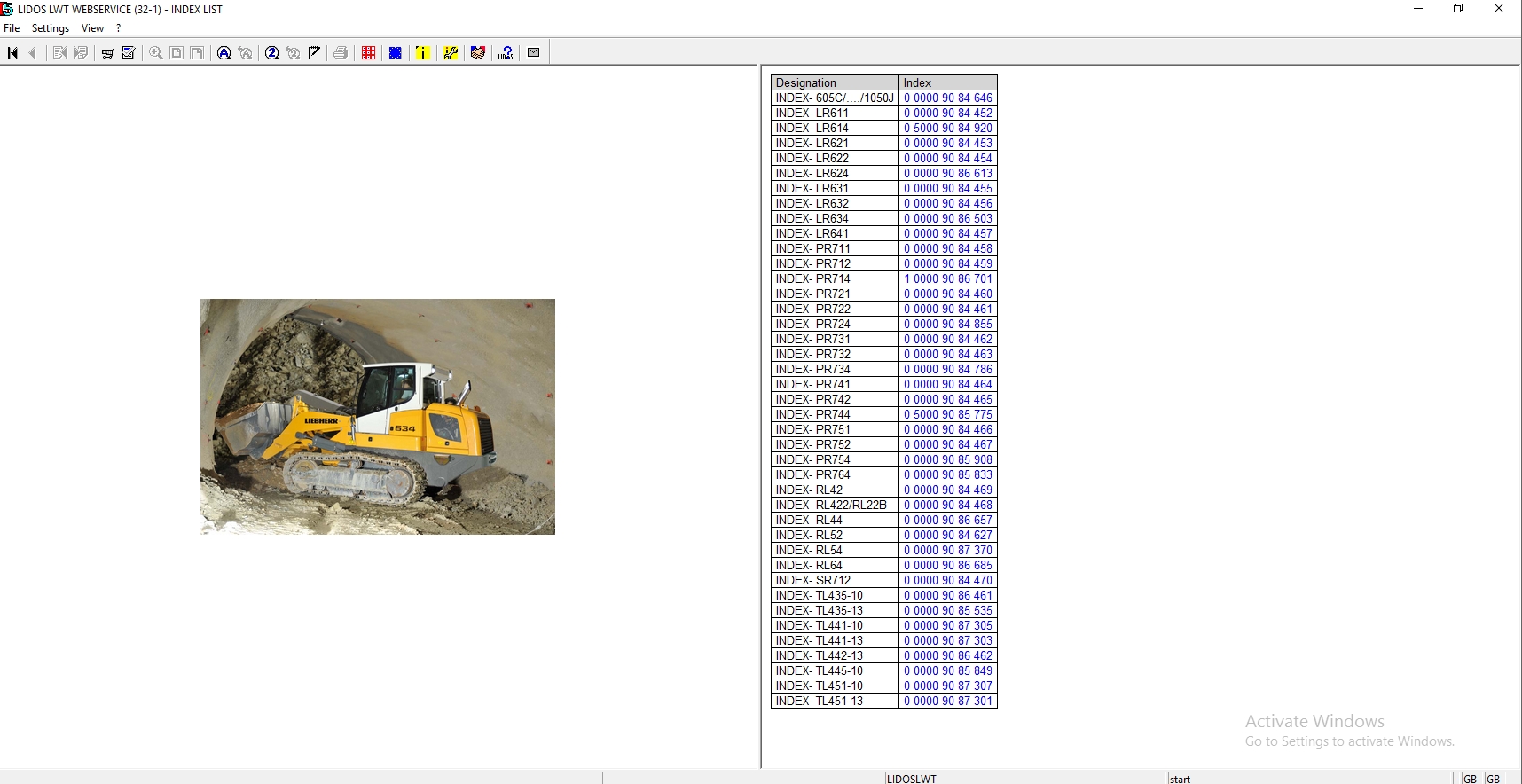The image size is (1522, 784).
Task: Click the envelope mail icon
Action: tap(534, 53)
